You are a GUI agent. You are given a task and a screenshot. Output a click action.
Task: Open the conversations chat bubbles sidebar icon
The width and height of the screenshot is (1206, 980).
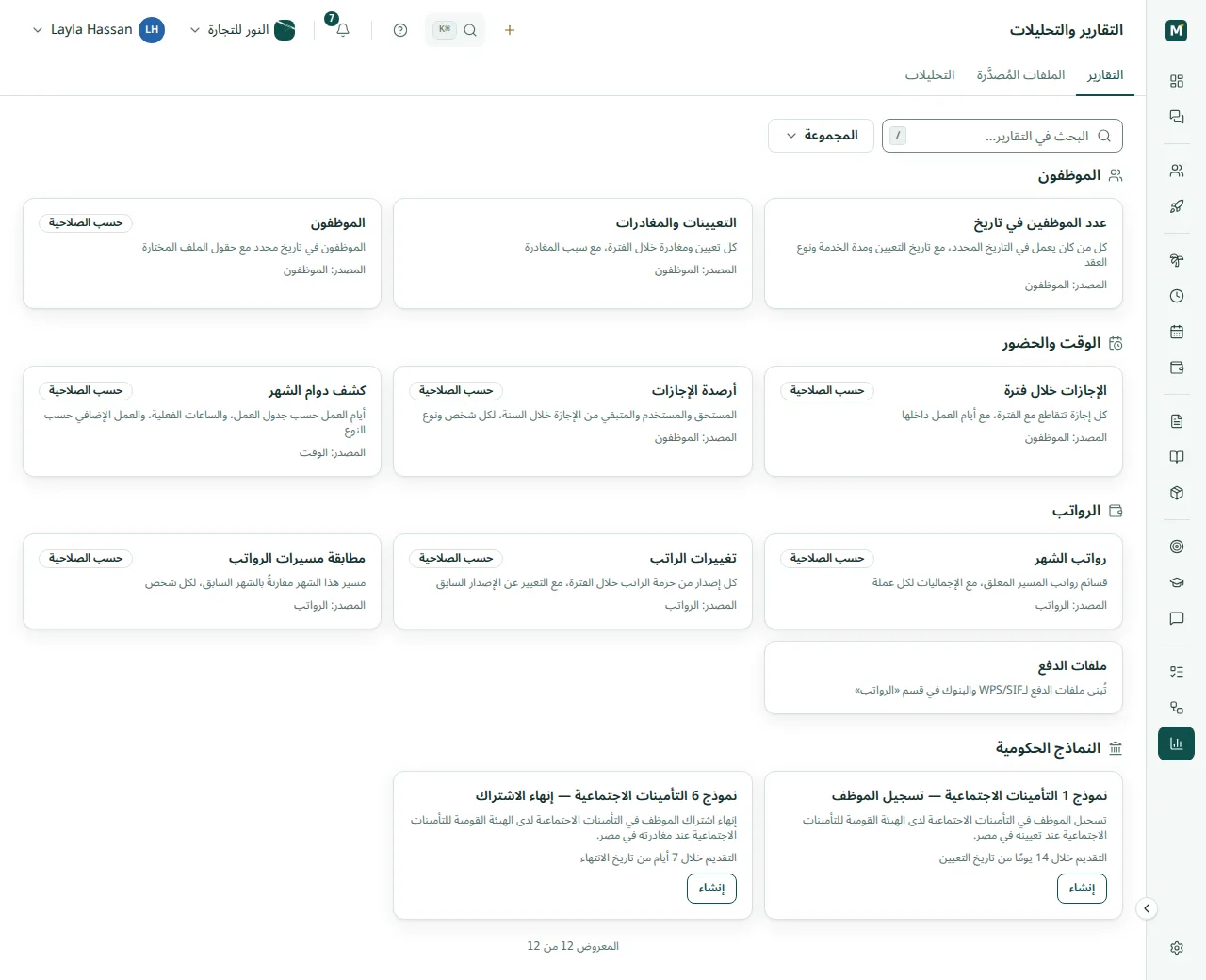tap(1176, 117)
